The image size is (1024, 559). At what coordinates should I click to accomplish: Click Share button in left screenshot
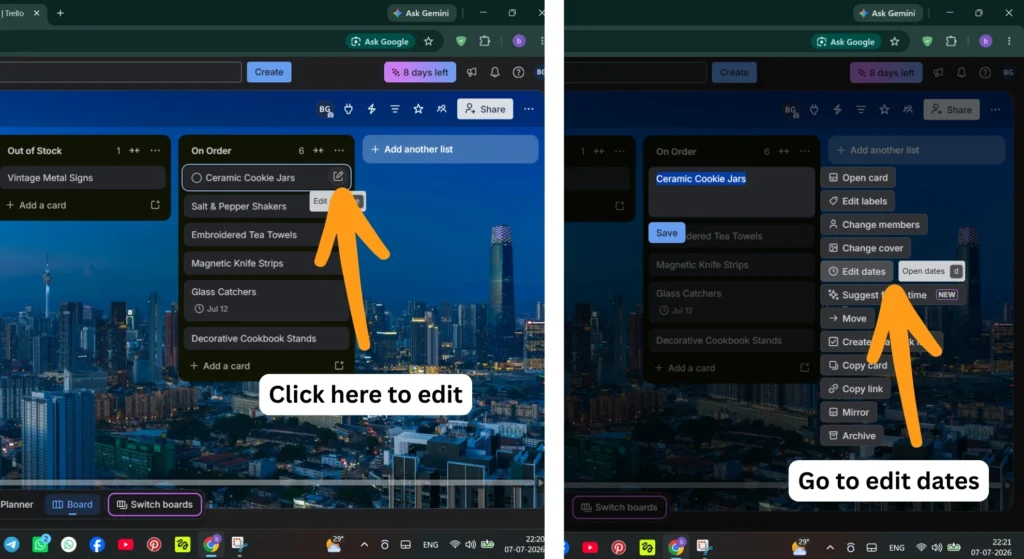485,109
